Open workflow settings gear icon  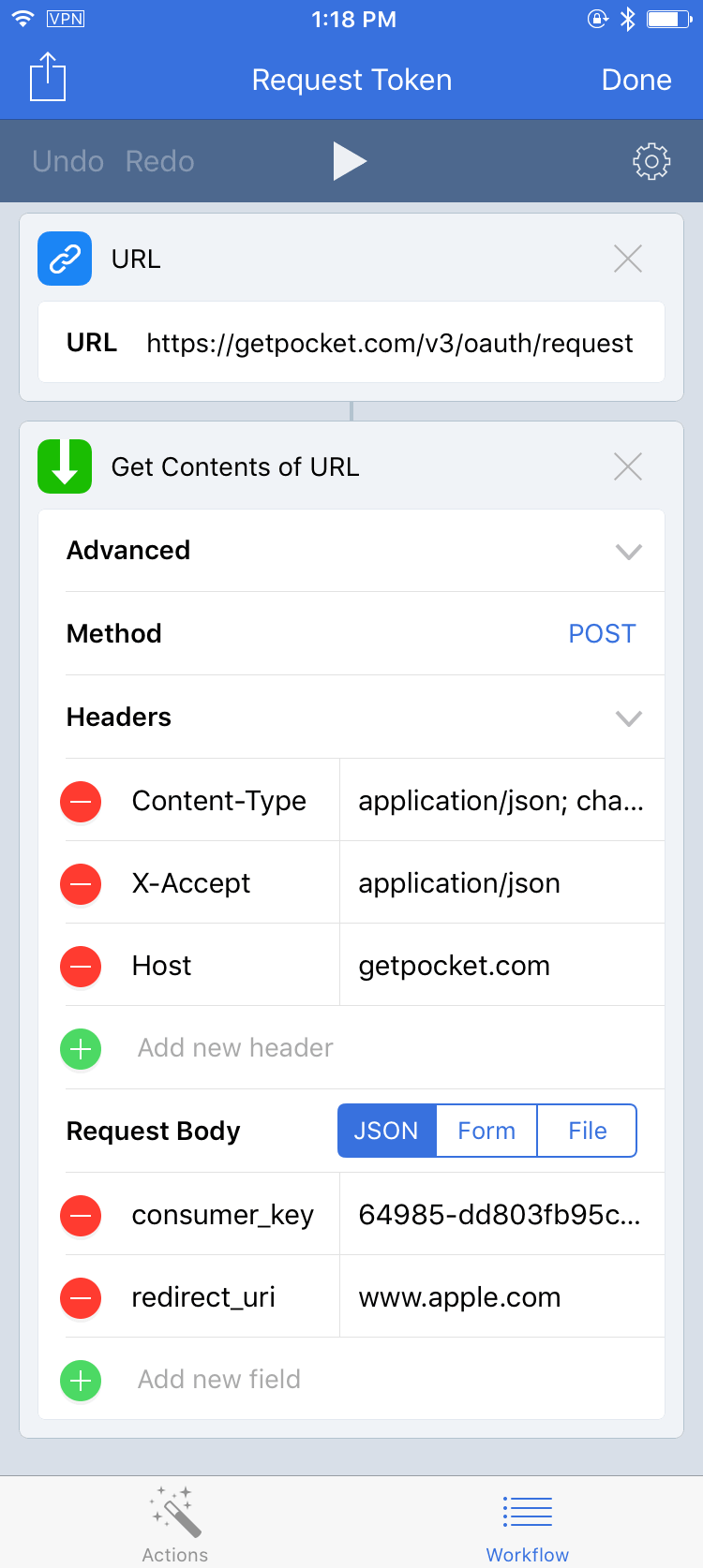click(651, 161)
